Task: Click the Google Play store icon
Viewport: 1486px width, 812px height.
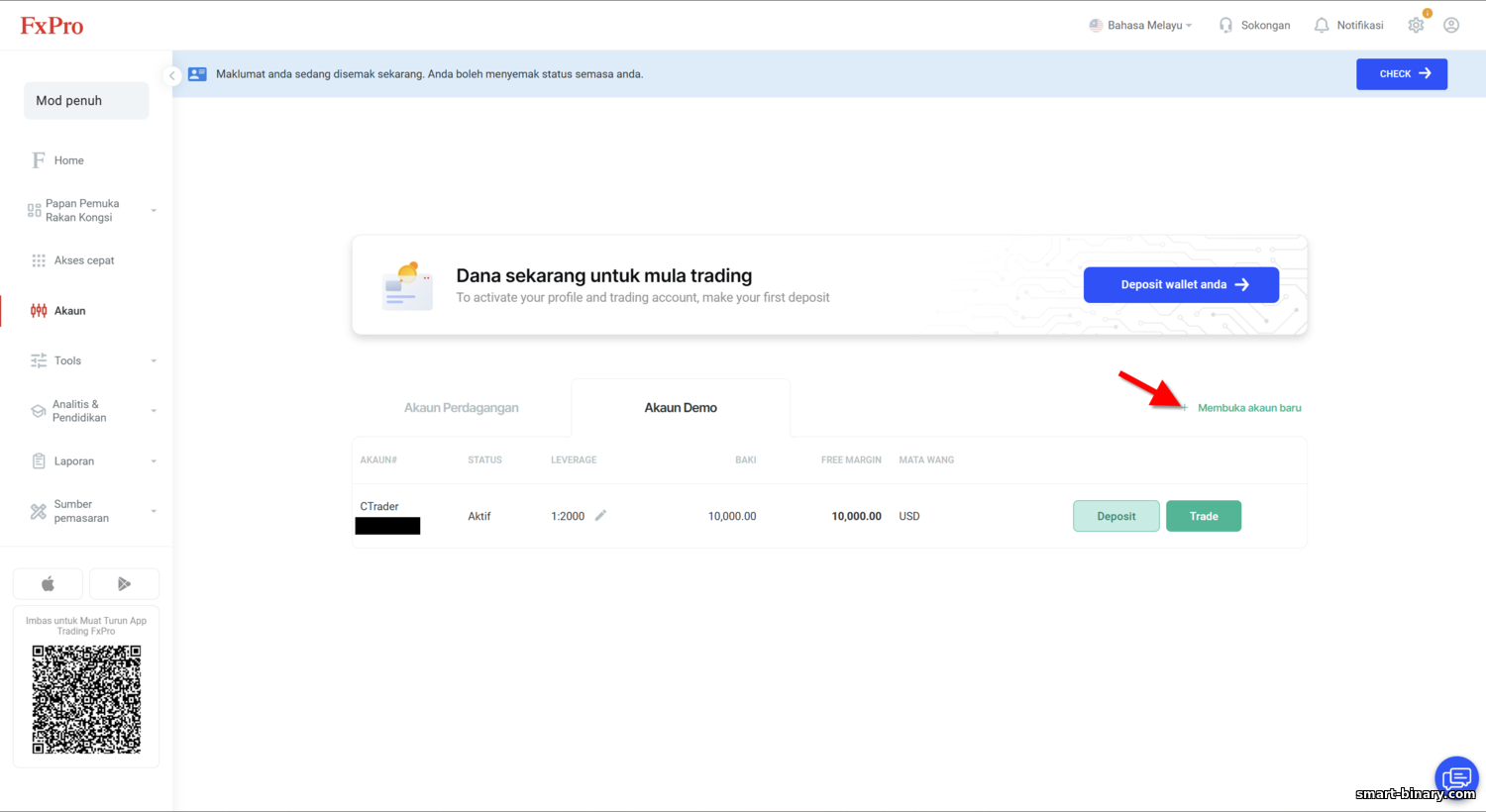Action: pyautogui.click(x=124, y=584)
